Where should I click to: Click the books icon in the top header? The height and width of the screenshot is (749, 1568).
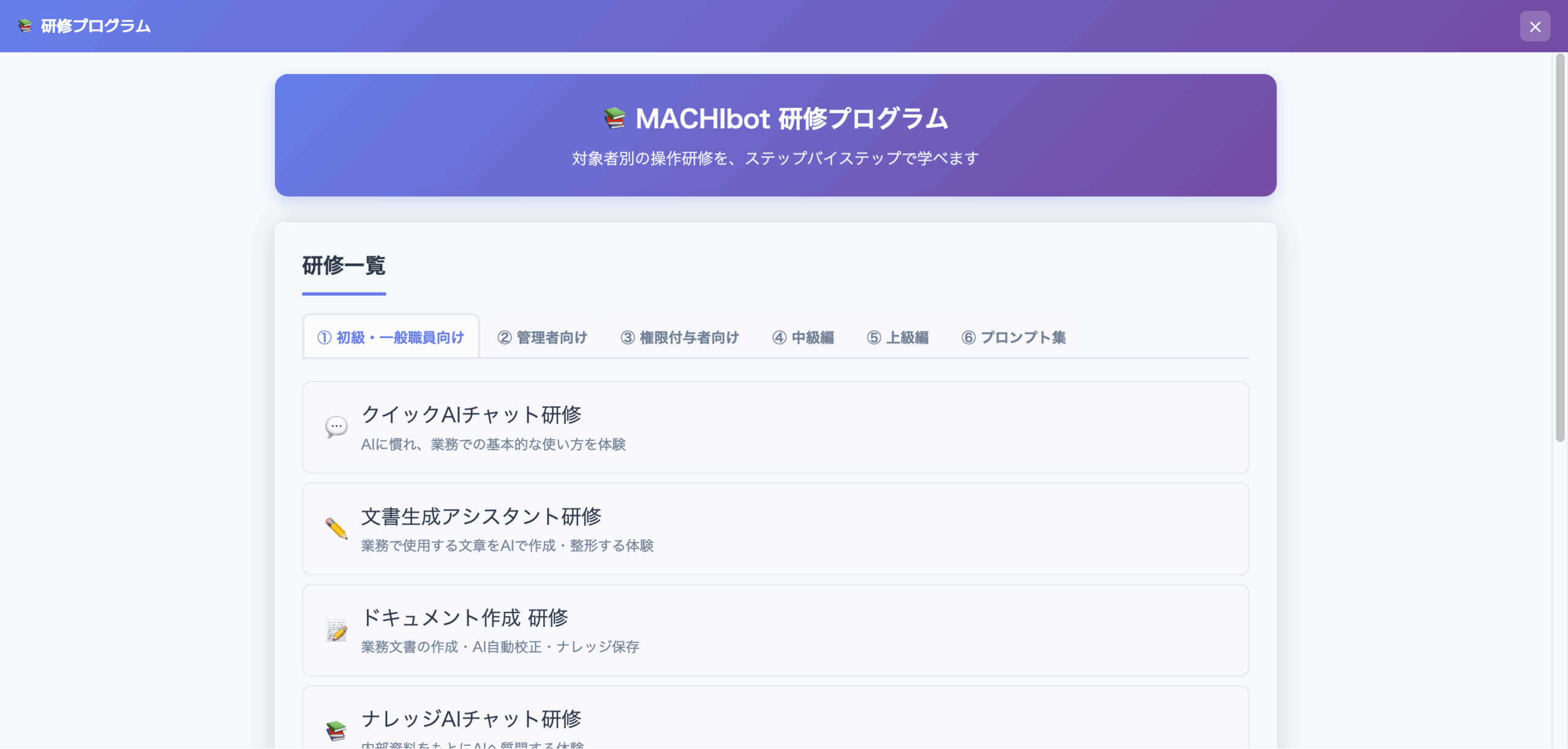25,26
